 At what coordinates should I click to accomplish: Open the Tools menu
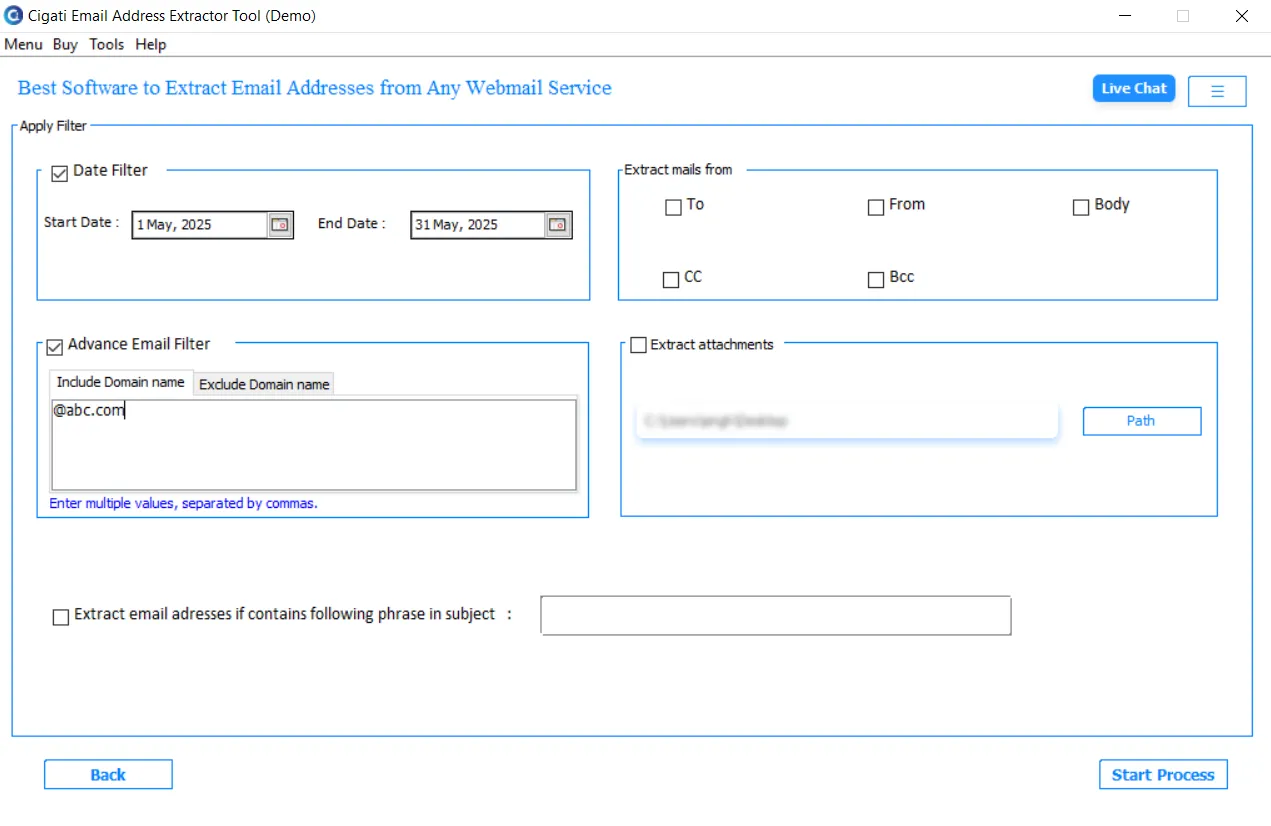click(x=106, y=44)
